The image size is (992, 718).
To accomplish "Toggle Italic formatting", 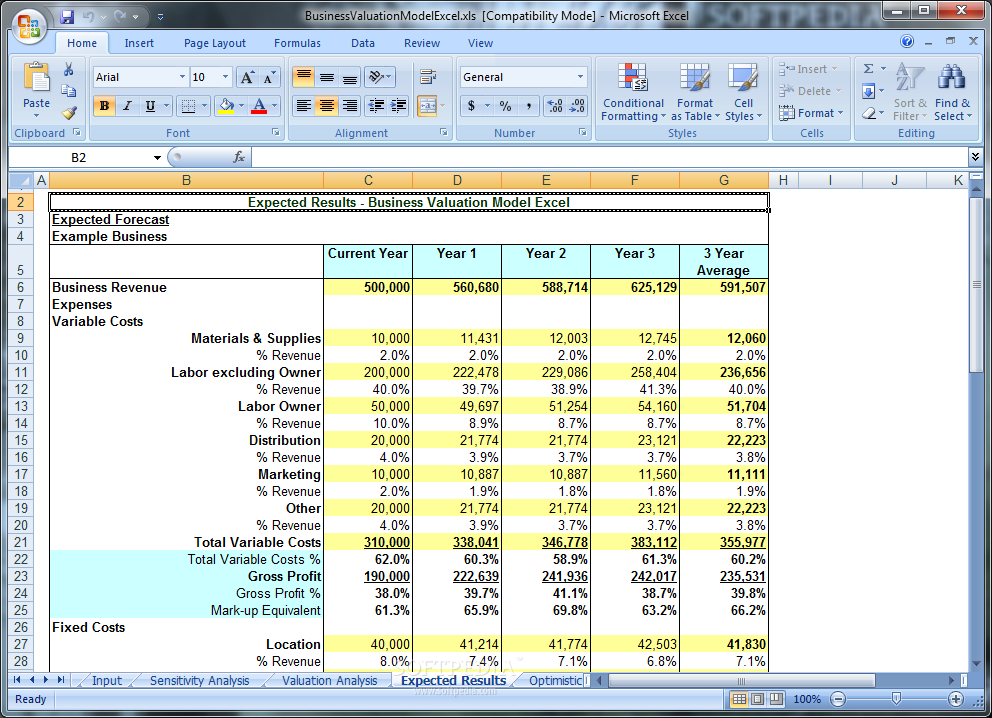I will tap(127, 106).
